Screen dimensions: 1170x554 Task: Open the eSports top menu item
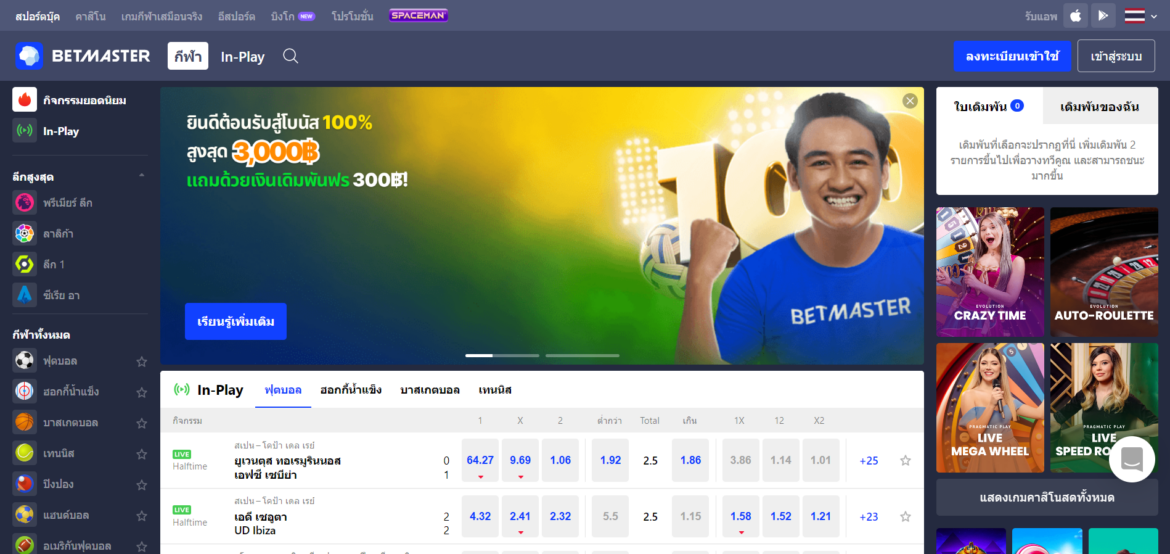(236, 16)
